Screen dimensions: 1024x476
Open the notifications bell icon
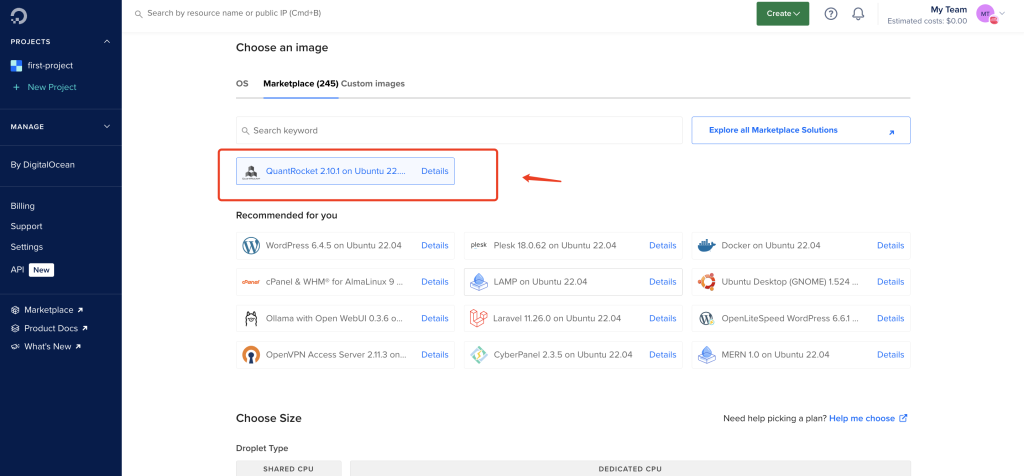pos(858,14)
